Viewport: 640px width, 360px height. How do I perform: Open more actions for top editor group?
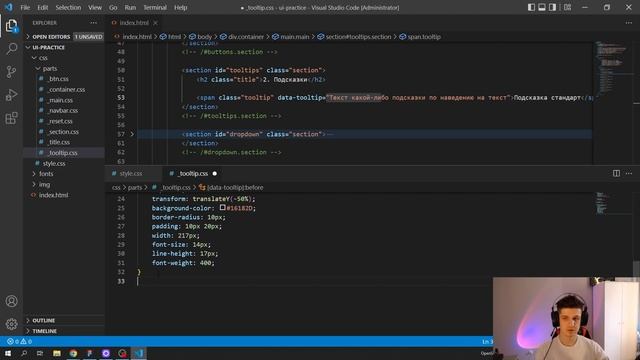(629, 23)
